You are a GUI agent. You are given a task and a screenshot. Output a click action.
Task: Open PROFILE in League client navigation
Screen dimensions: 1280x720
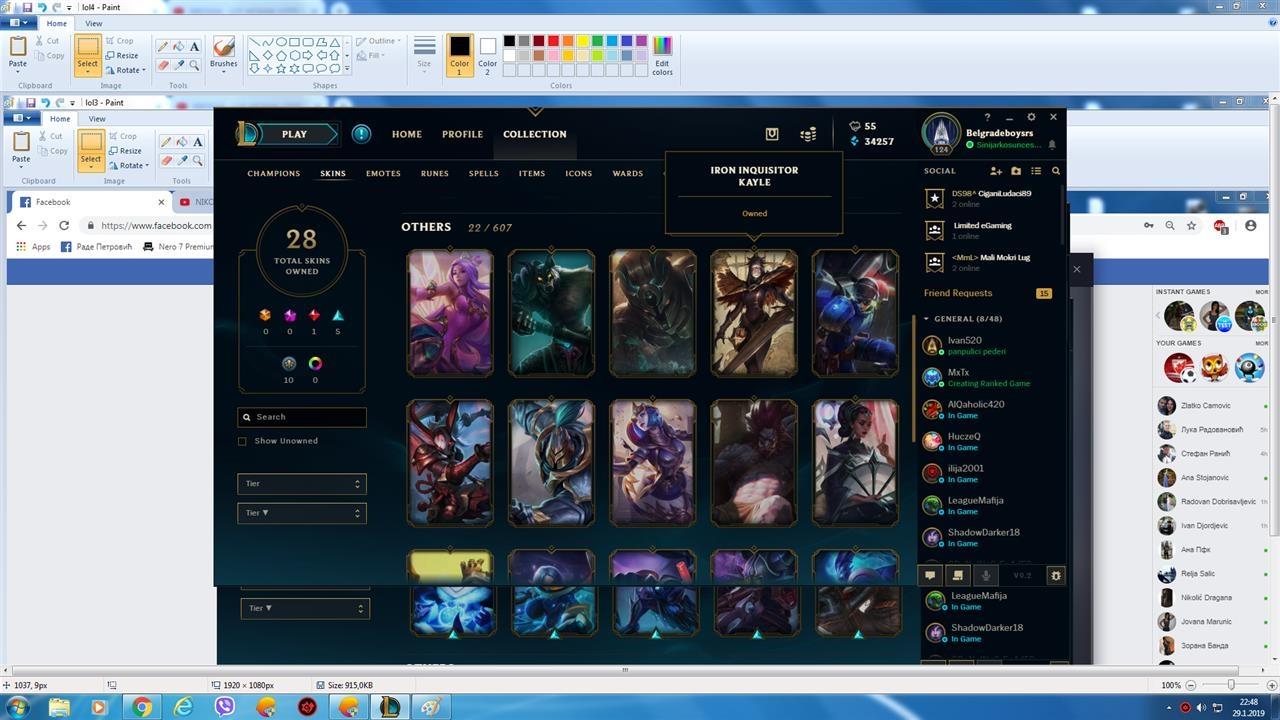tap(462, 134)
